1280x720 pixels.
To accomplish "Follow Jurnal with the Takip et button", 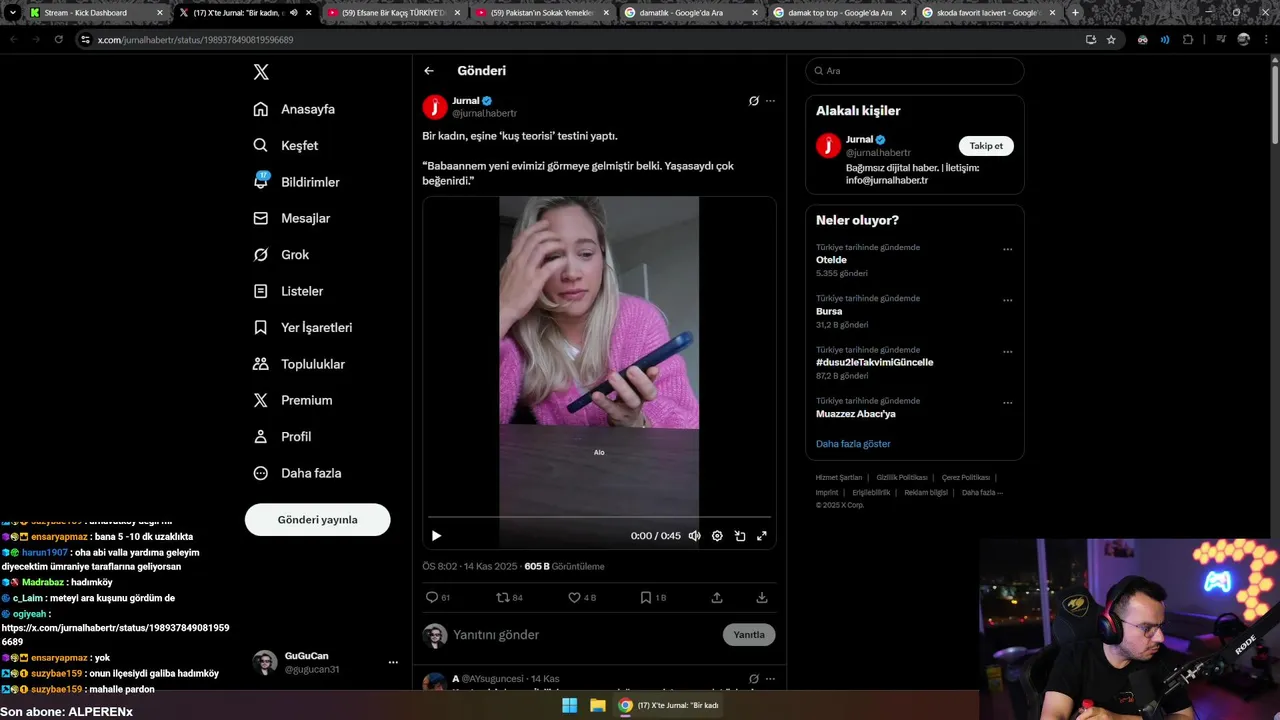I will (986, 146).
